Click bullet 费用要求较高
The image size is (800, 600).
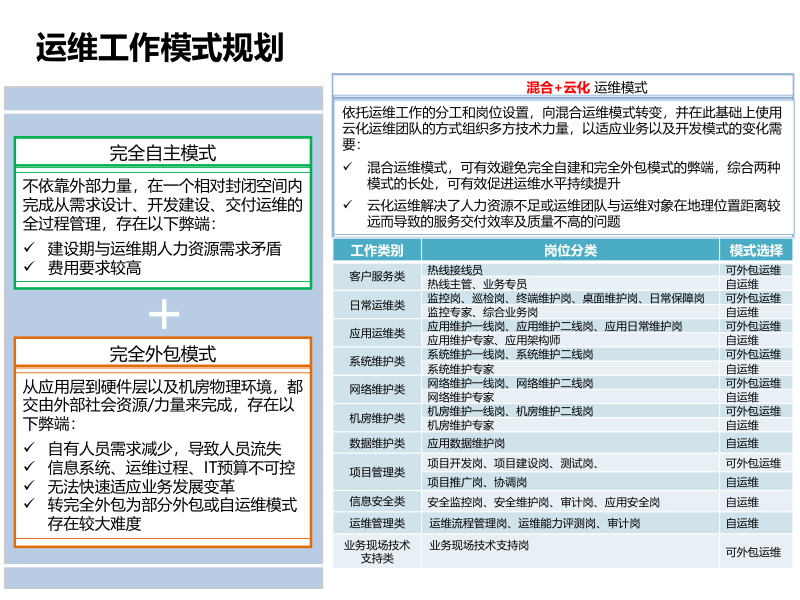click(94, 267)
